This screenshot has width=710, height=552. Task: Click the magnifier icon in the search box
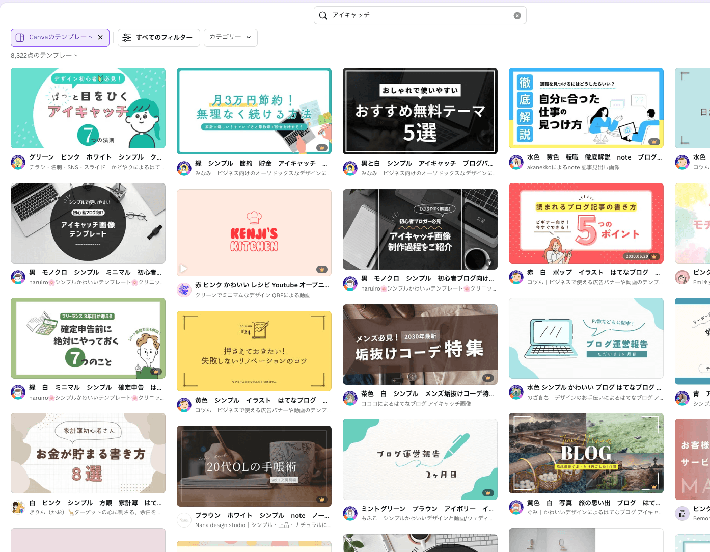pyautogui.click(x=322, y=15)
